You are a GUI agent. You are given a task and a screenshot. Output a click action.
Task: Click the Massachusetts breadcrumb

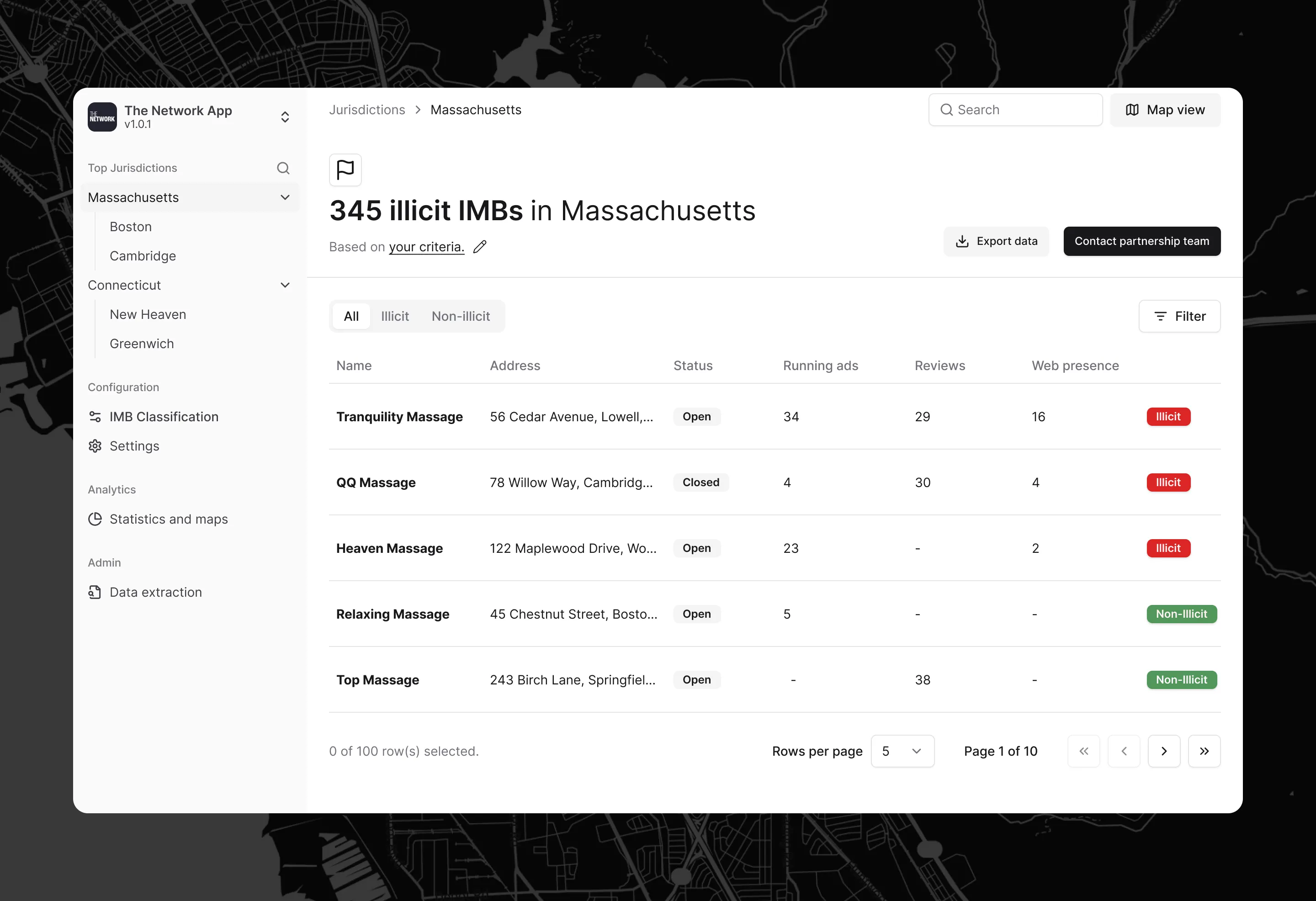point(476,110)
